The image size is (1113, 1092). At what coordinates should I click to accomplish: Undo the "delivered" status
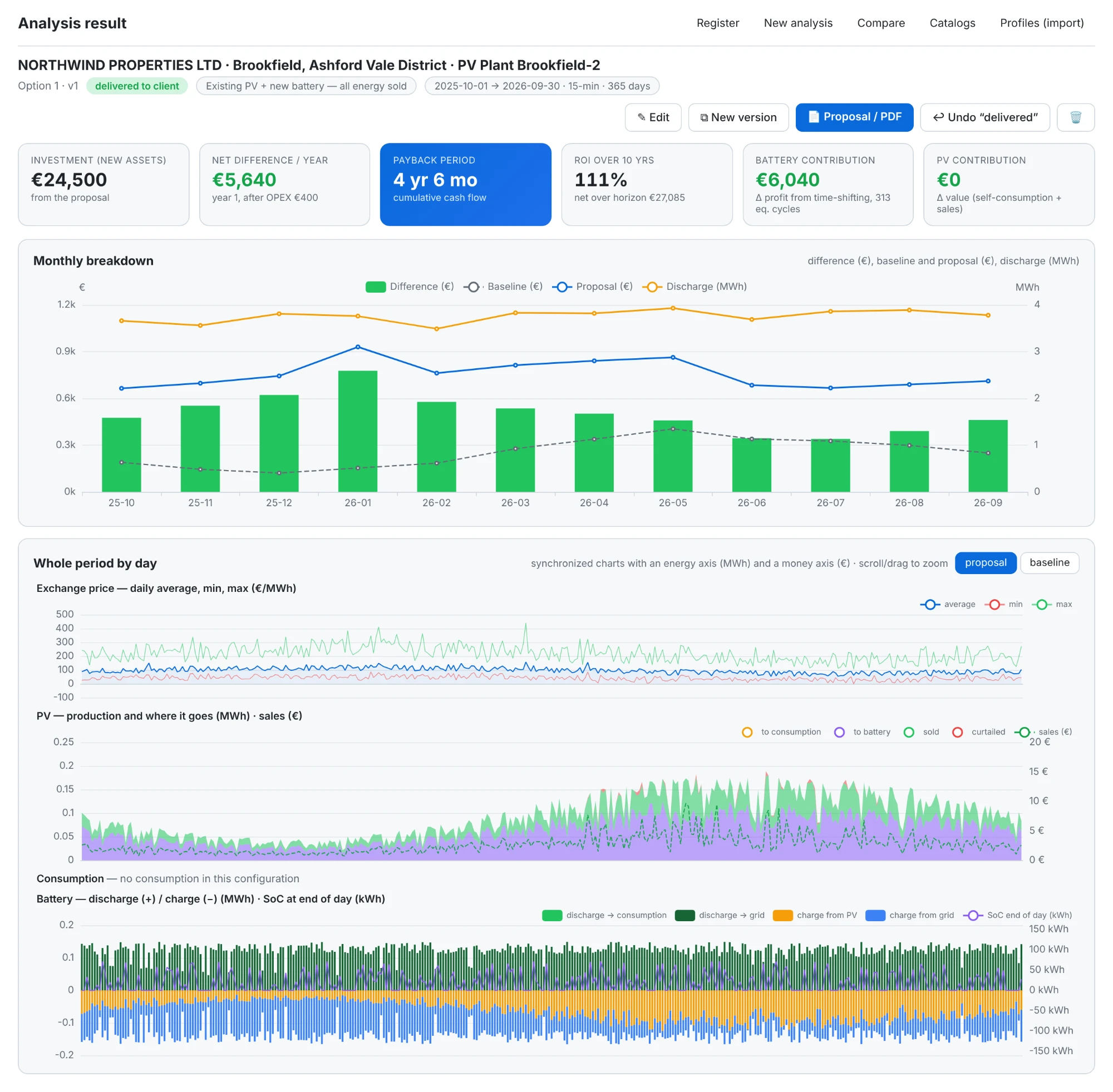[984, 117]
